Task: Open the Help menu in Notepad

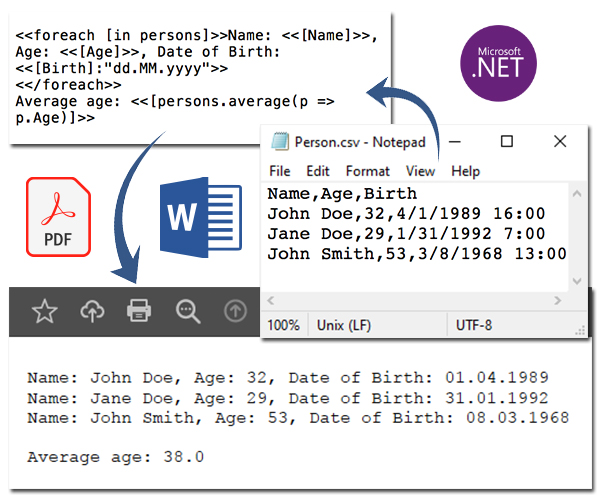Action: point(466,171)
